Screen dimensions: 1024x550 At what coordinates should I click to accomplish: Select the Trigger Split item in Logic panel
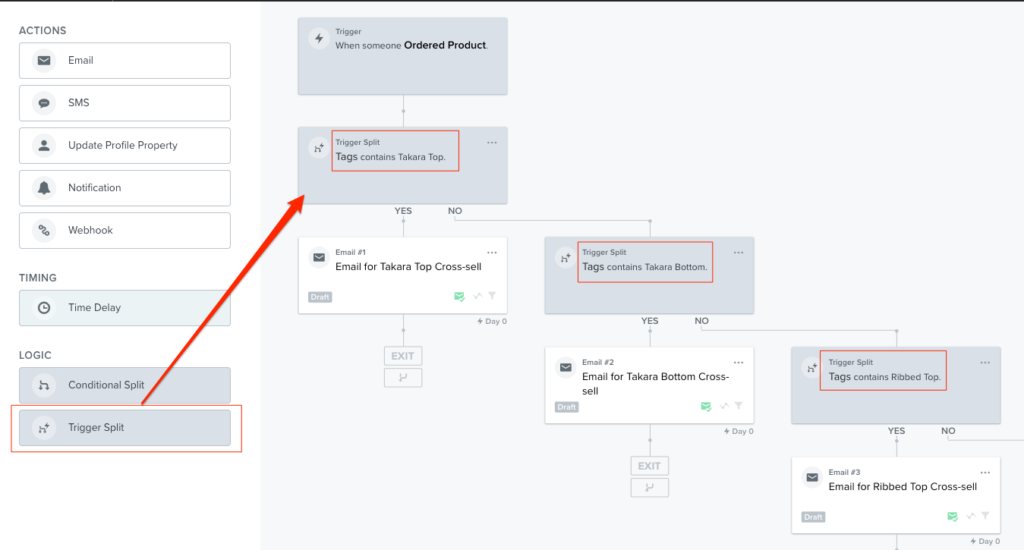coord(125,428)
